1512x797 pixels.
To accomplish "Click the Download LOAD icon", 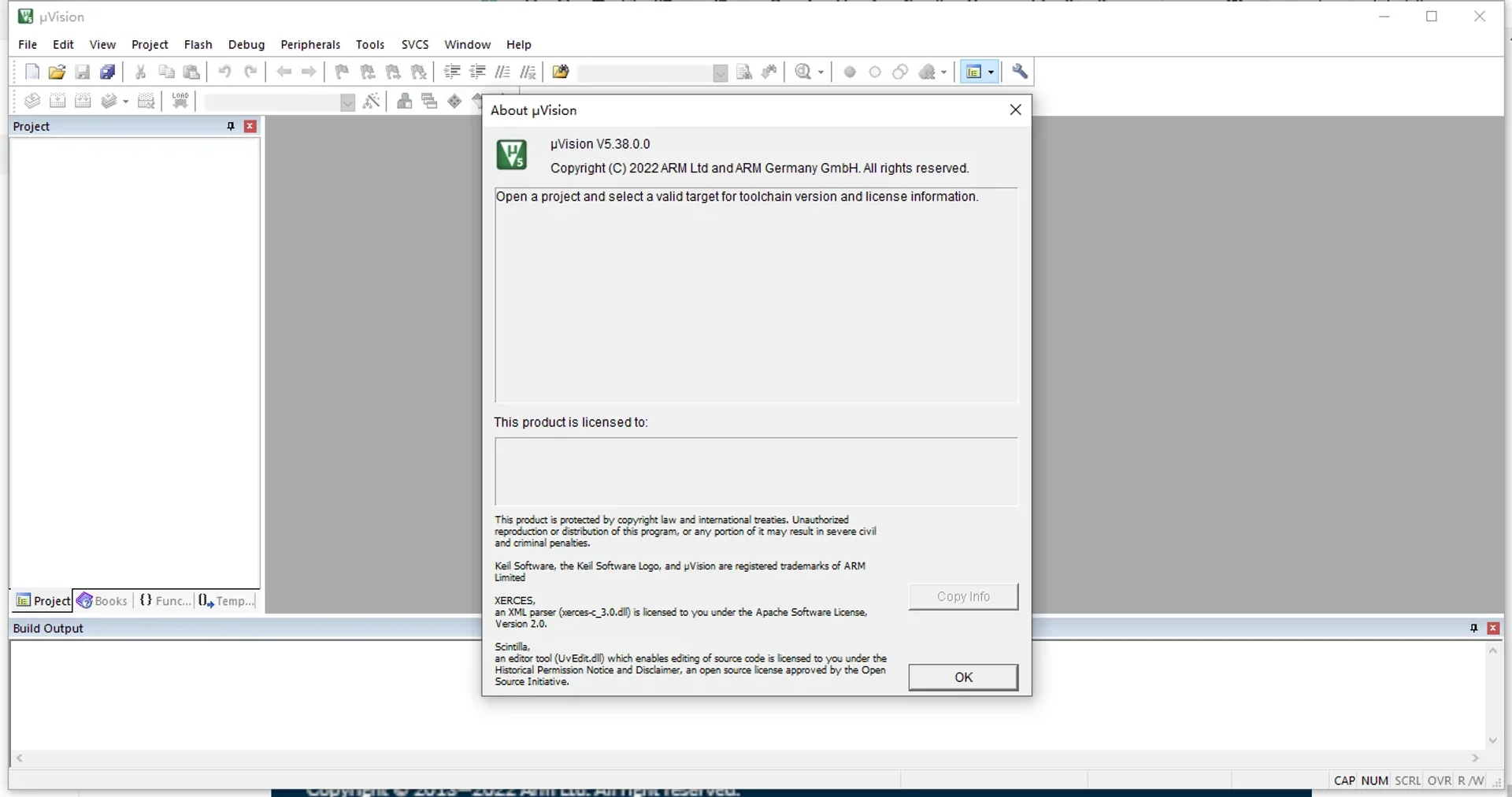I will click(180, 101).
